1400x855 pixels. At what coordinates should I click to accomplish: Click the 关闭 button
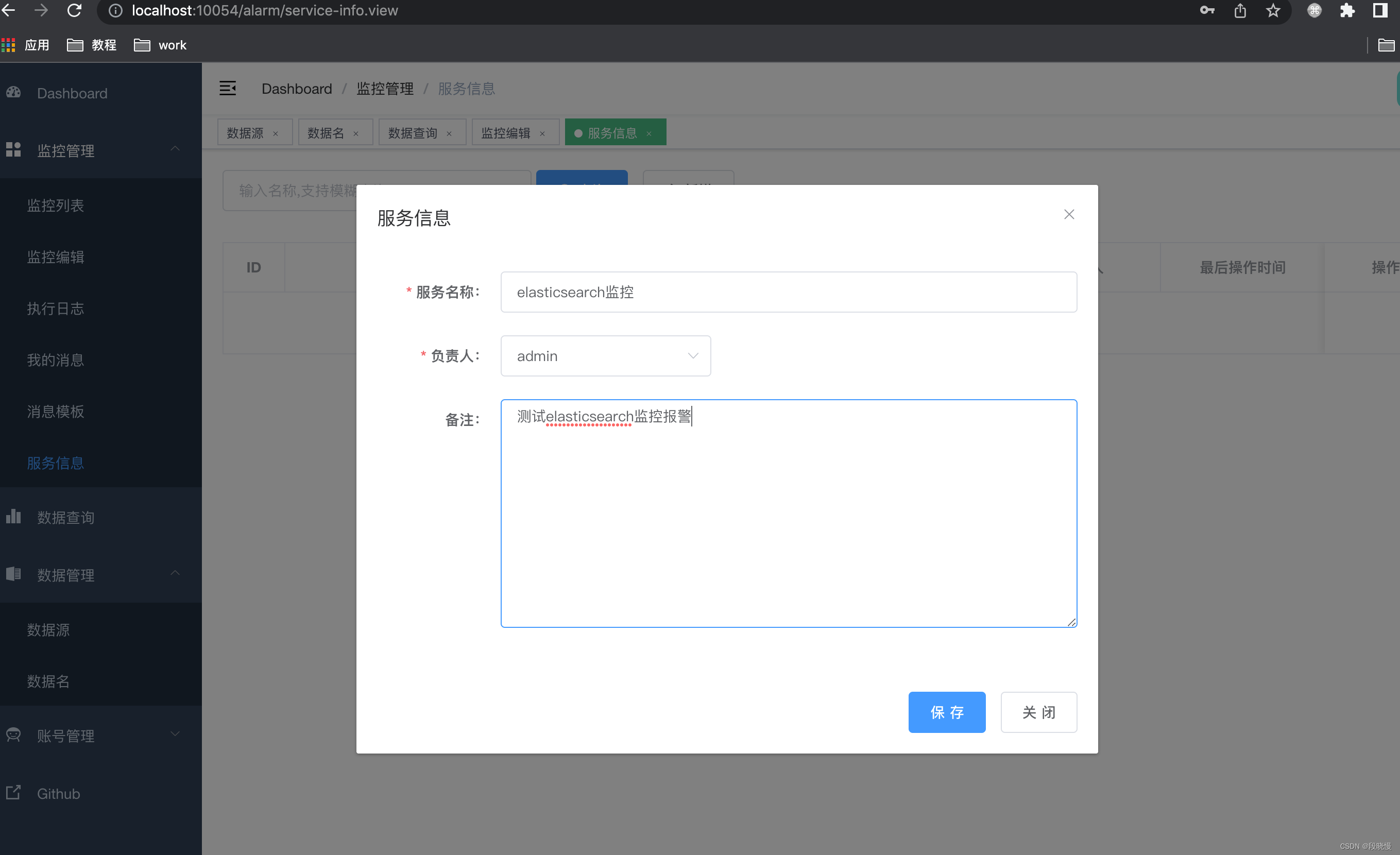1038,712
